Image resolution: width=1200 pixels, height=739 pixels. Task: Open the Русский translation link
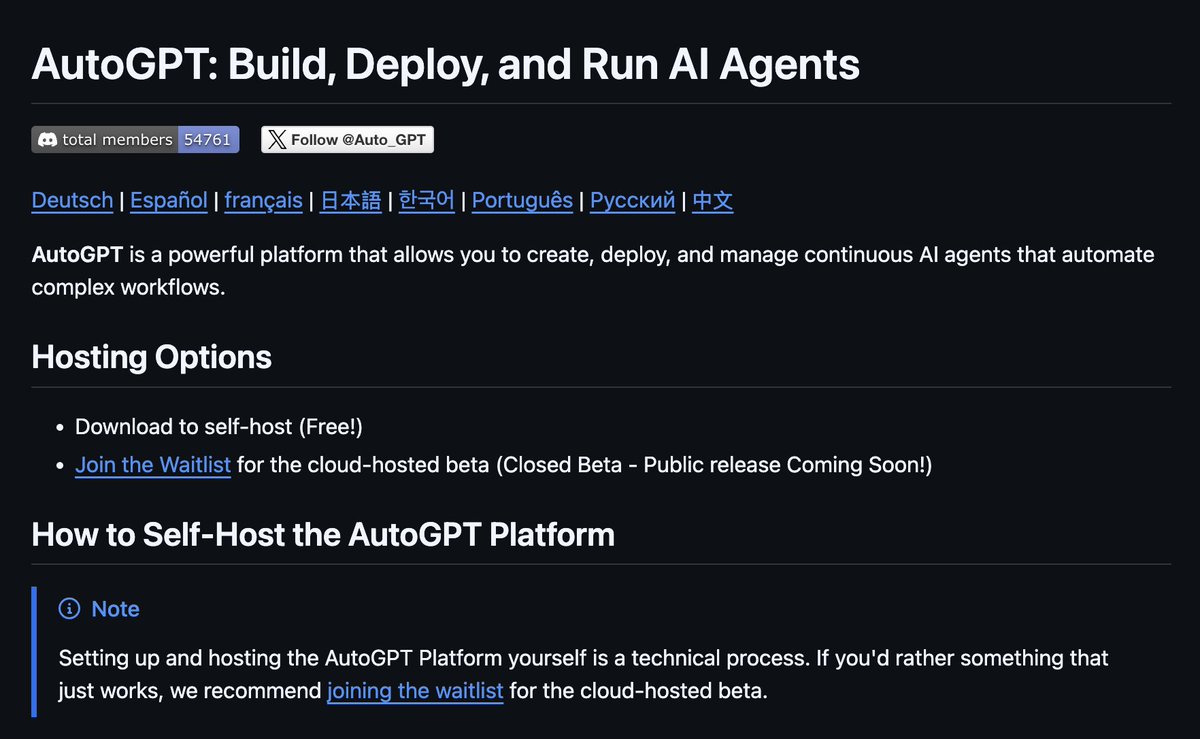632,200
